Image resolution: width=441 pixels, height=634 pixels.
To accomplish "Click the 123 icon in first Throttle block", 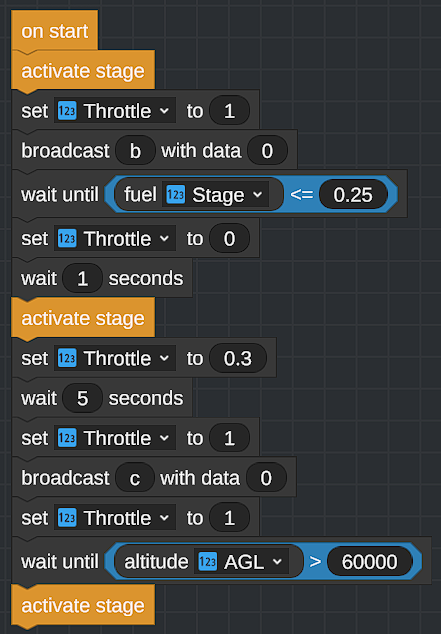I will coord(67,110).
